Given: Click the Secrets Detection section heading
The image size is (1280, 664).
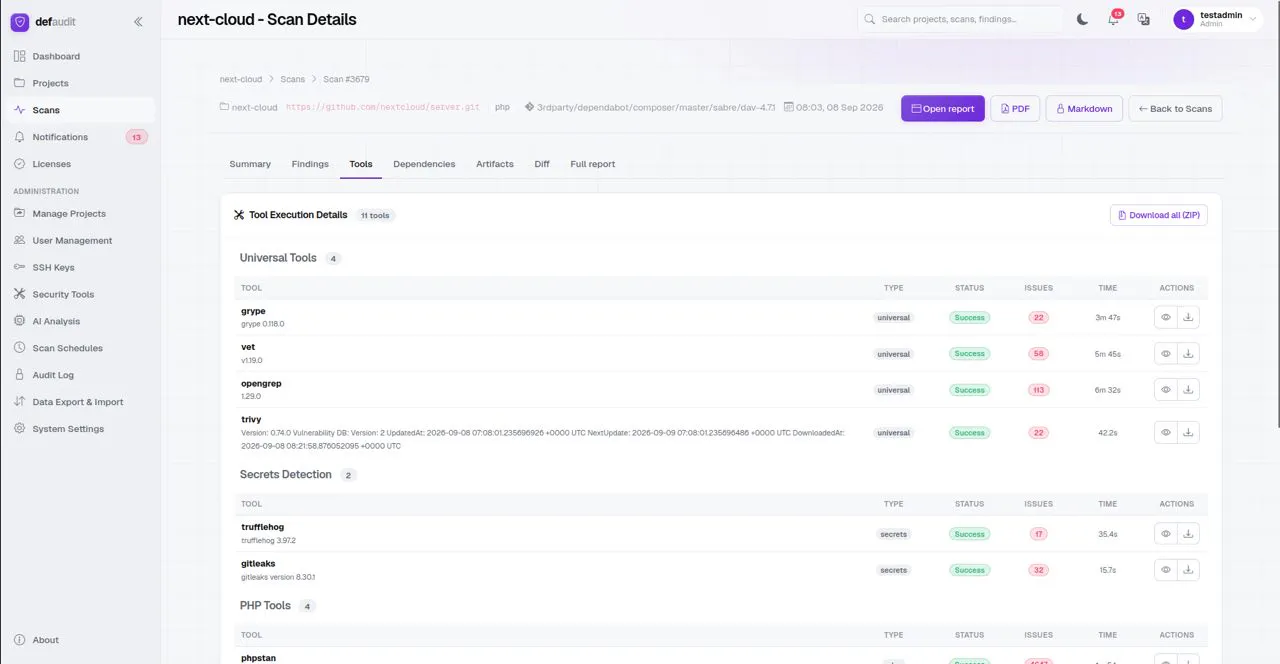Looking at the screenshot, I should pos(286,474).
